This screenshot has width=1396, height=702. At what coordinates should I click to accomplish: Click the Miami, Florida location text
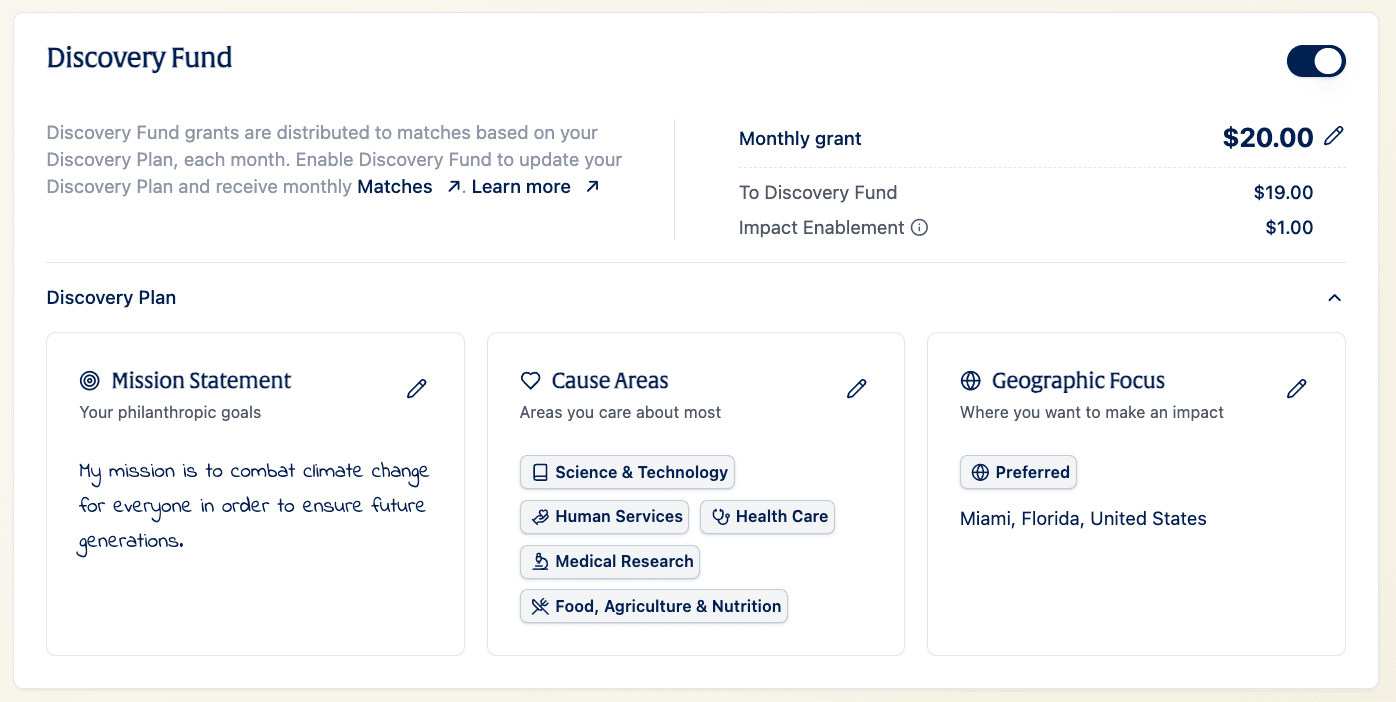coord(1083,519)
